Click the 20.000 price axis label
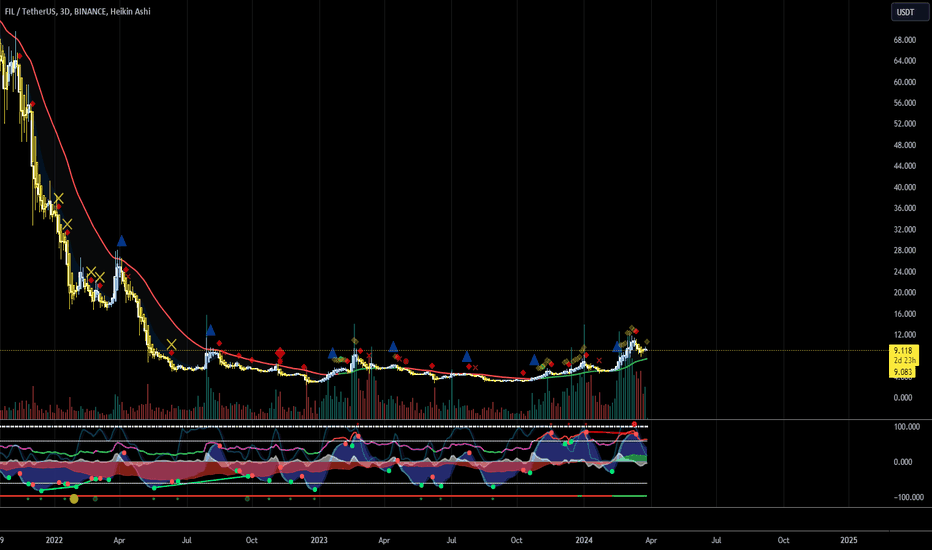The image size is (932, 550). coord(904,293)
